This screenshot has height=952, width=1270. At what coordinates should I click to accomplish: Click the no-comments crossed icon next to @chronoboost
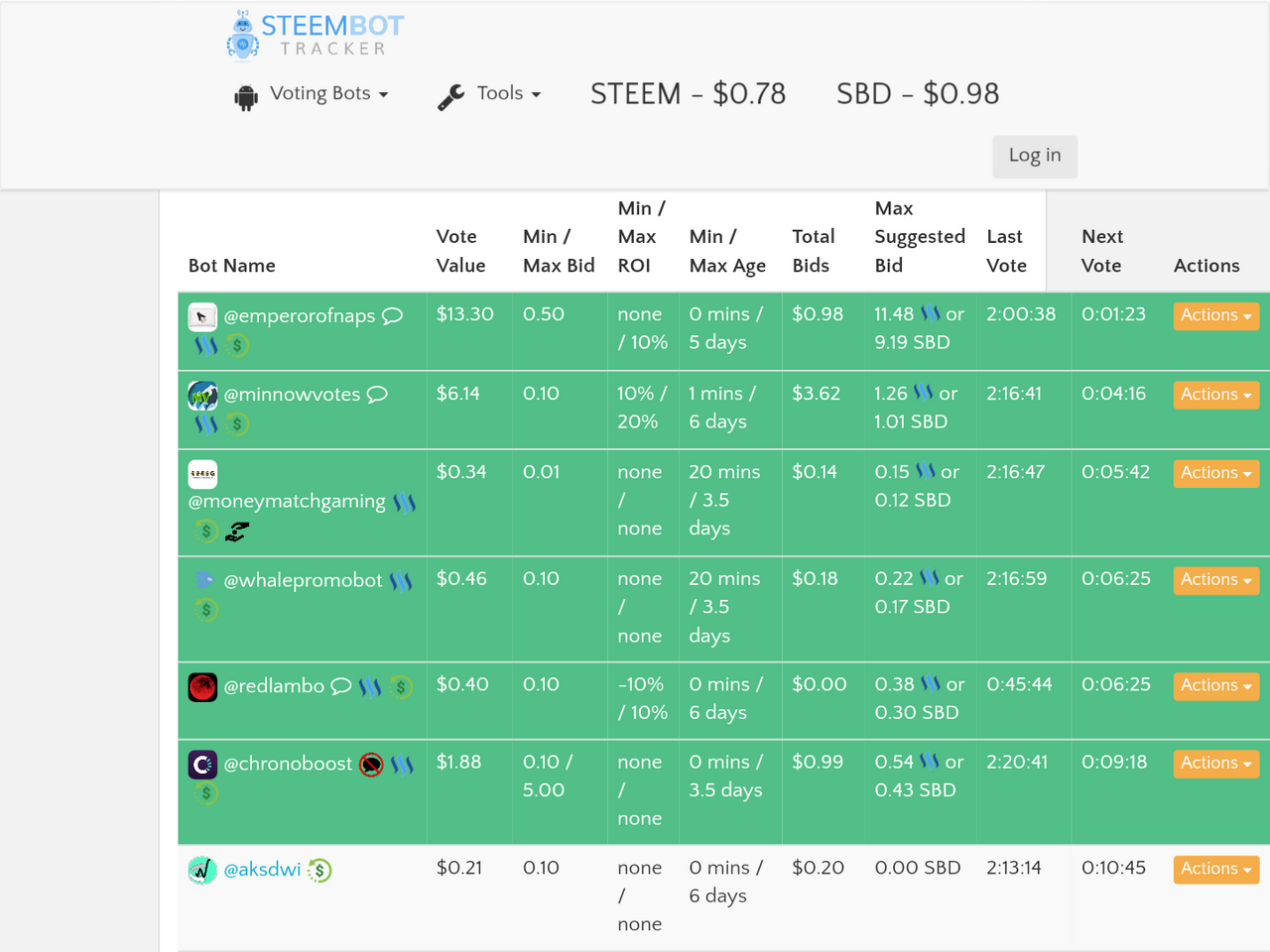(x=371, y=765)
